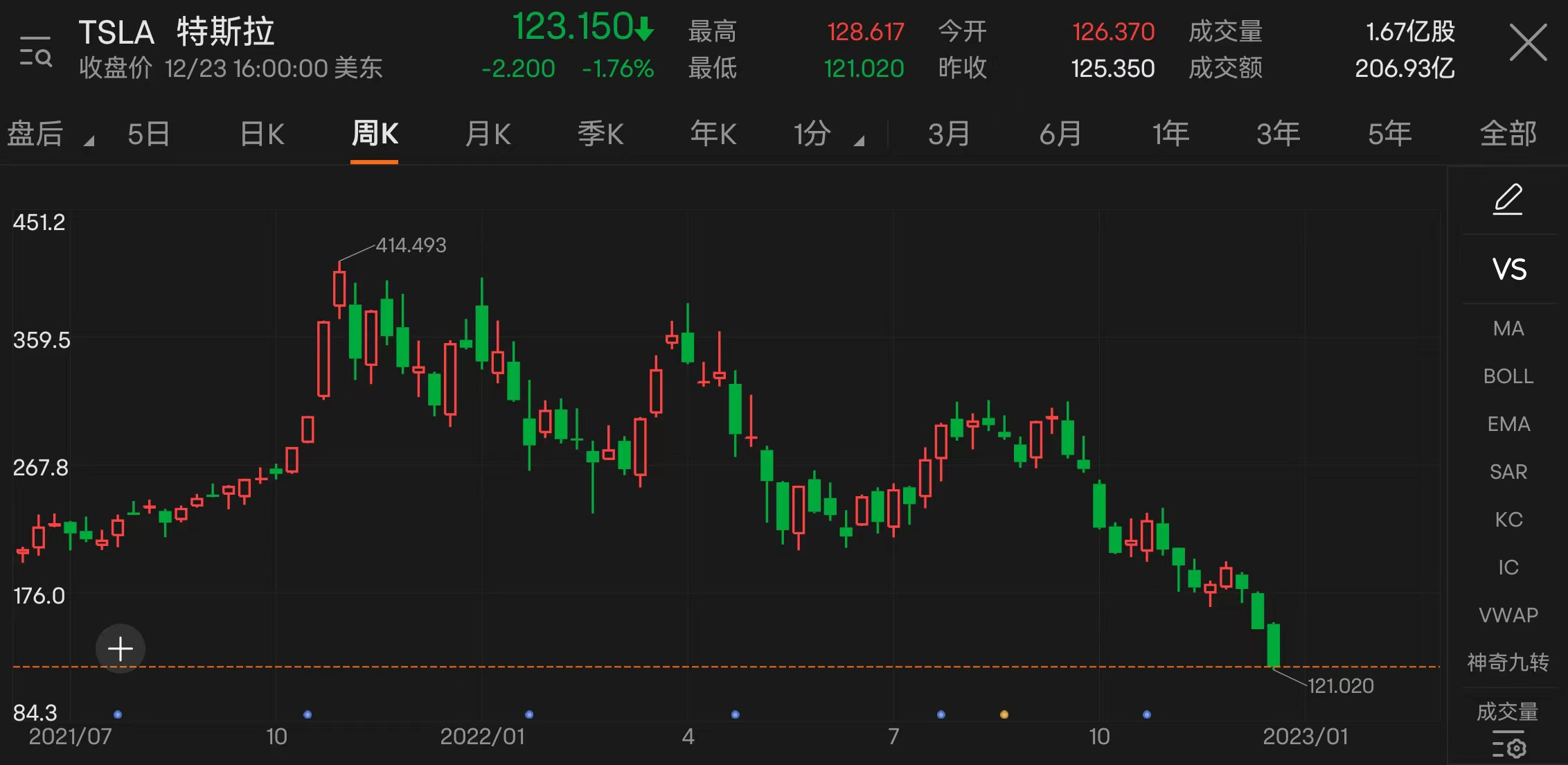Switch to the 日K tab
The image size is (1568, 765).
[x=262, y=134]
